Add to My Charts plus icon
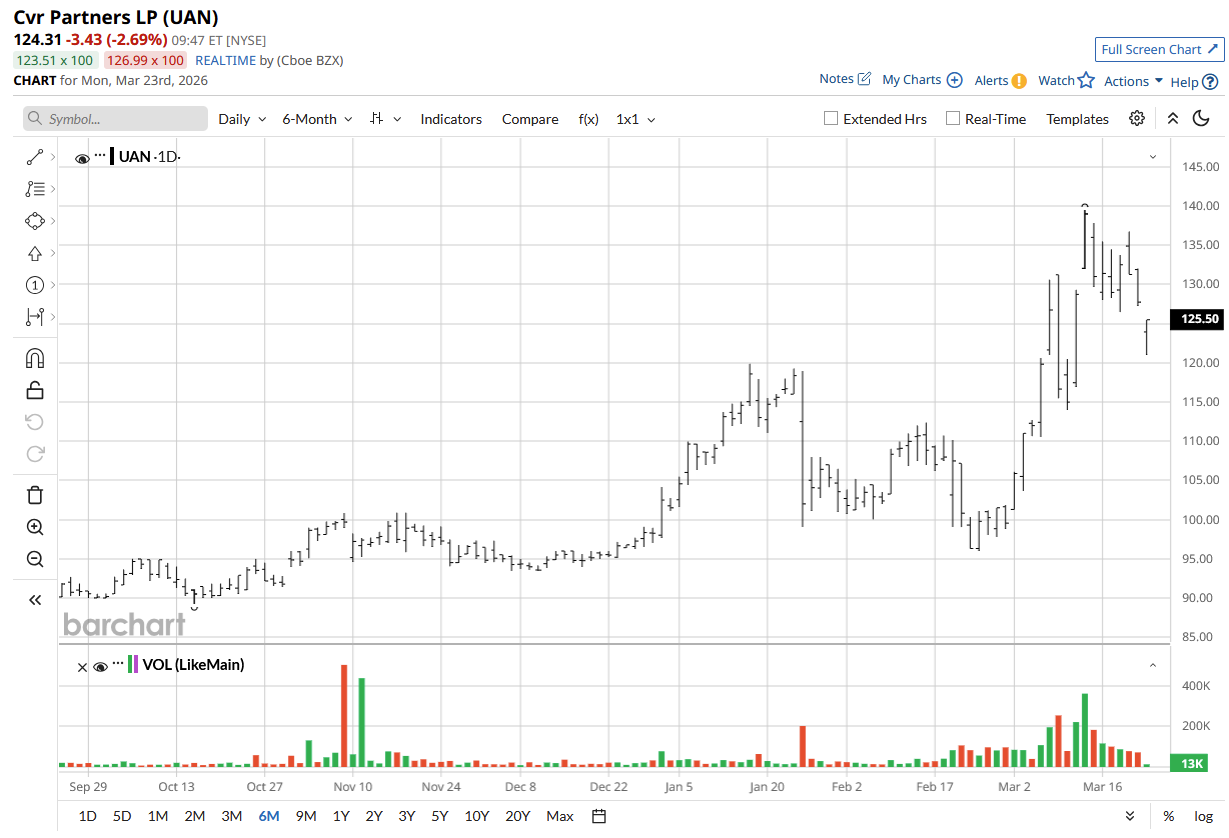 955,80
